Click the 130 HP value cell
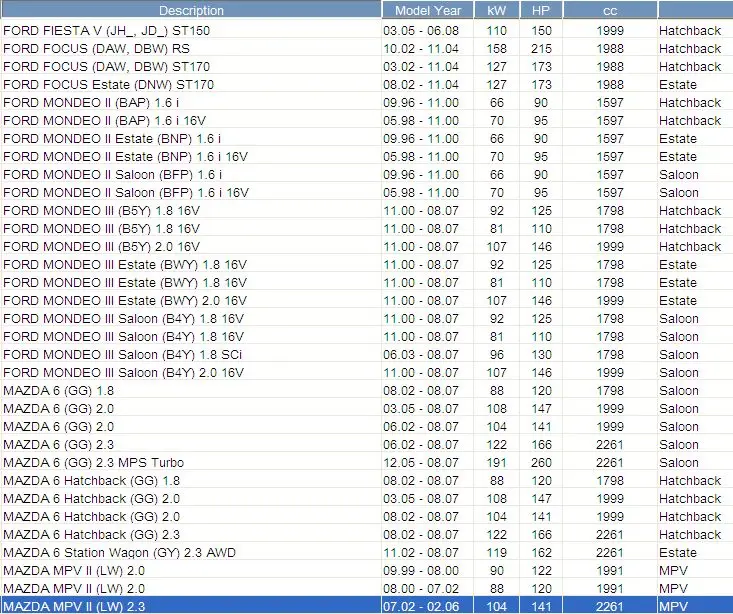The height and width of the screenshot is (614, 733). pyautogui.click(x=541, y=355)
